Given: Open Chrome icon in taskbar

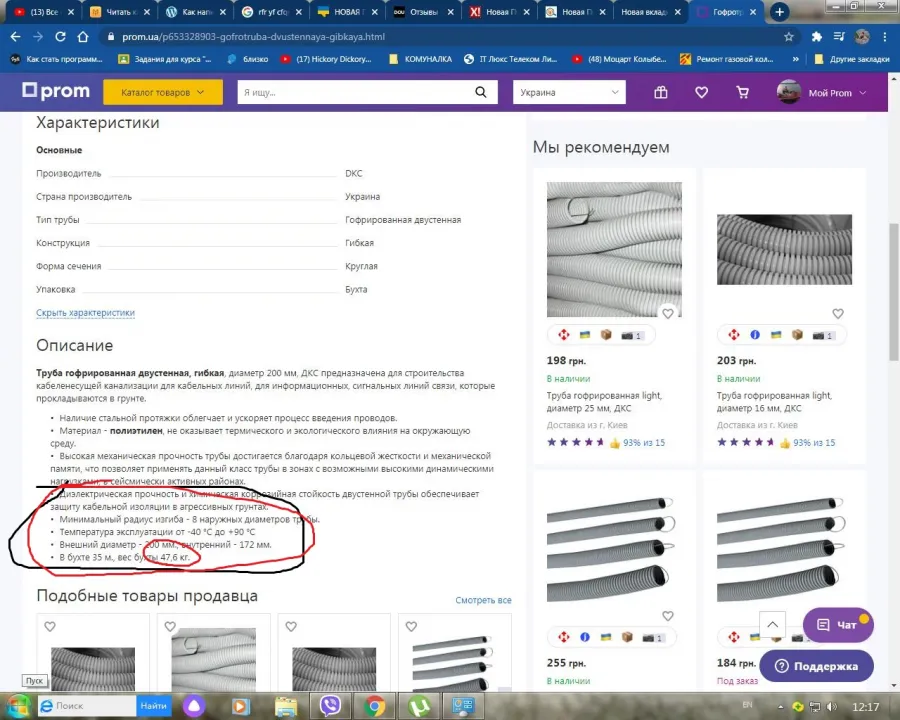Looking at the screenshot, I should coord(374,706).
